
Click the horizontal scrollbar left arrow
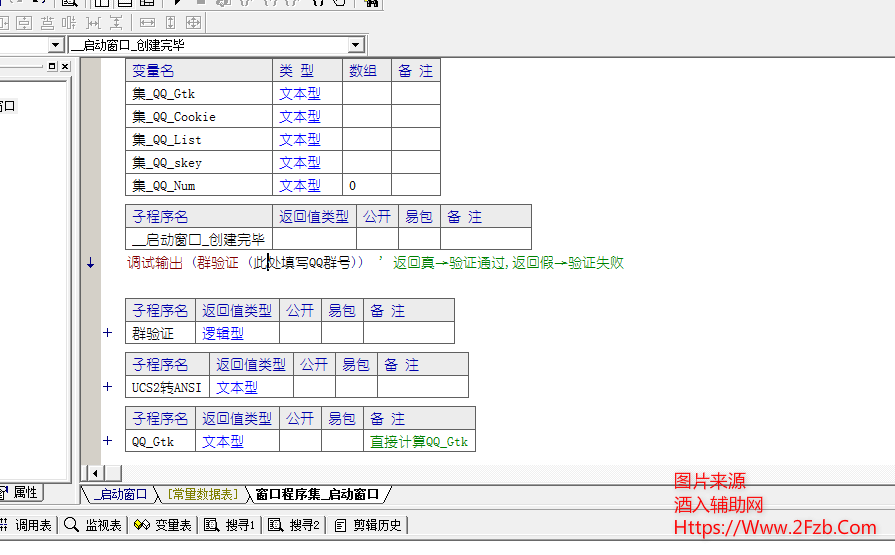(x=95, y=472)
